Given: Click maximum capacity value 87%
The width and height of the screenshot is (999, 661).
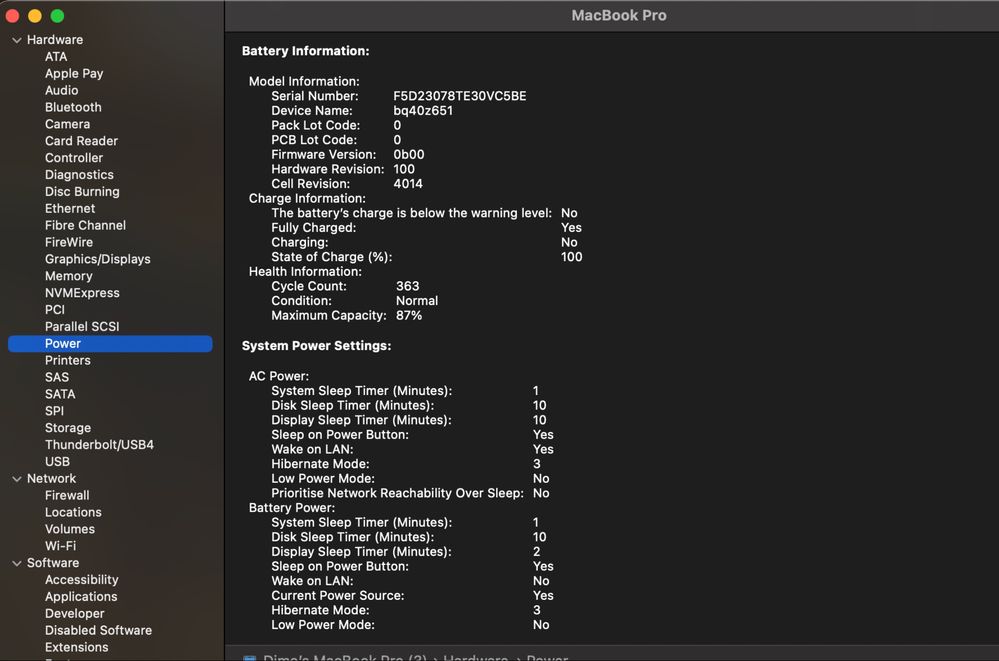Looking at the screenshot, I should (409, 316).
